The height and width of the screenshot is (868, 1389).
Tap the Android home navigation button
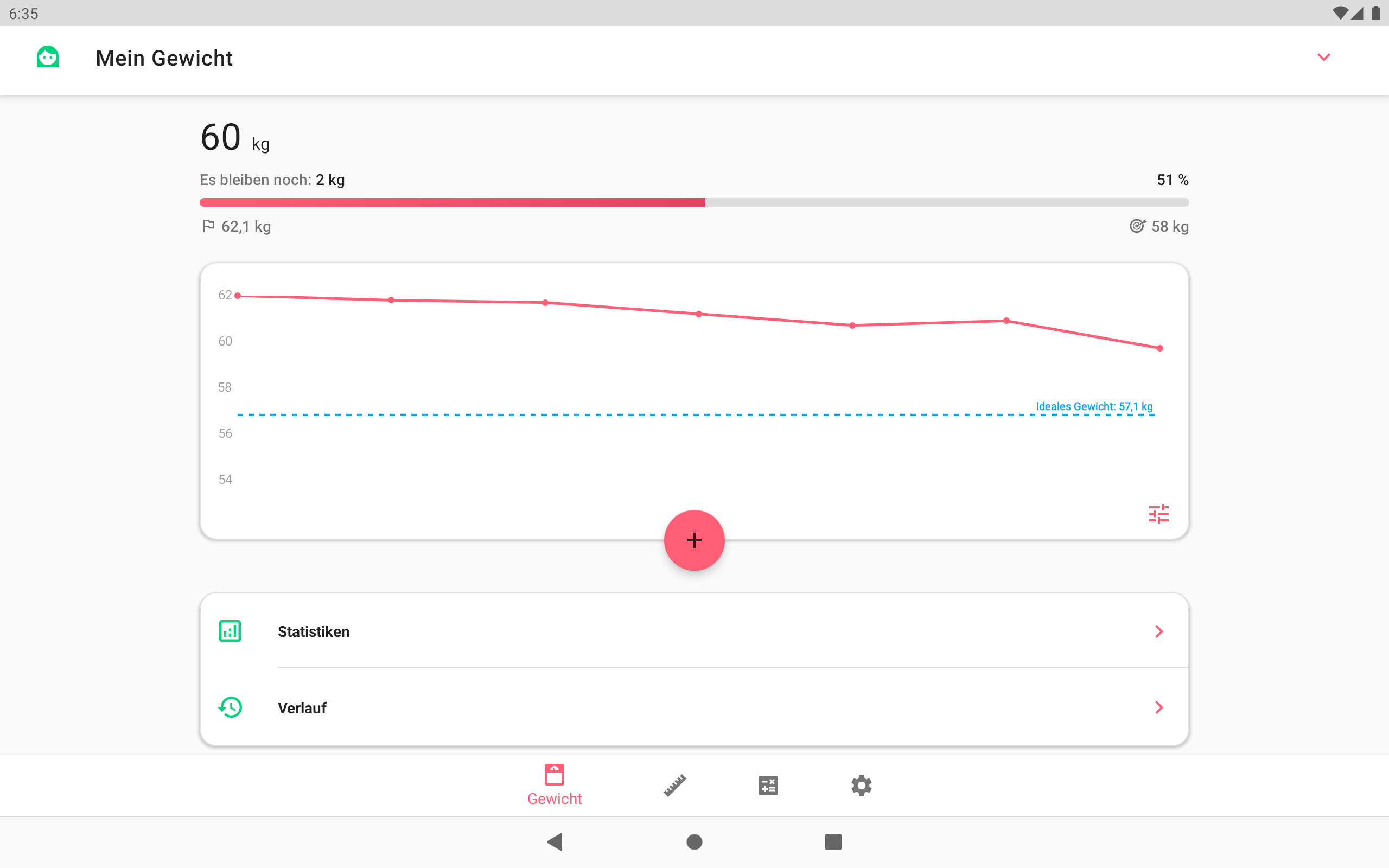(694, 841)
